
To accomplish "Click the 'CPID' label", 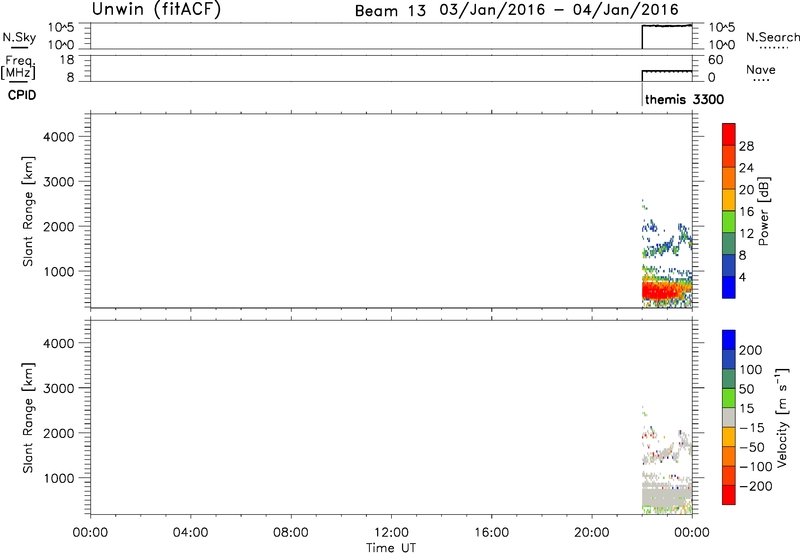I will click(x=22, y=95).
